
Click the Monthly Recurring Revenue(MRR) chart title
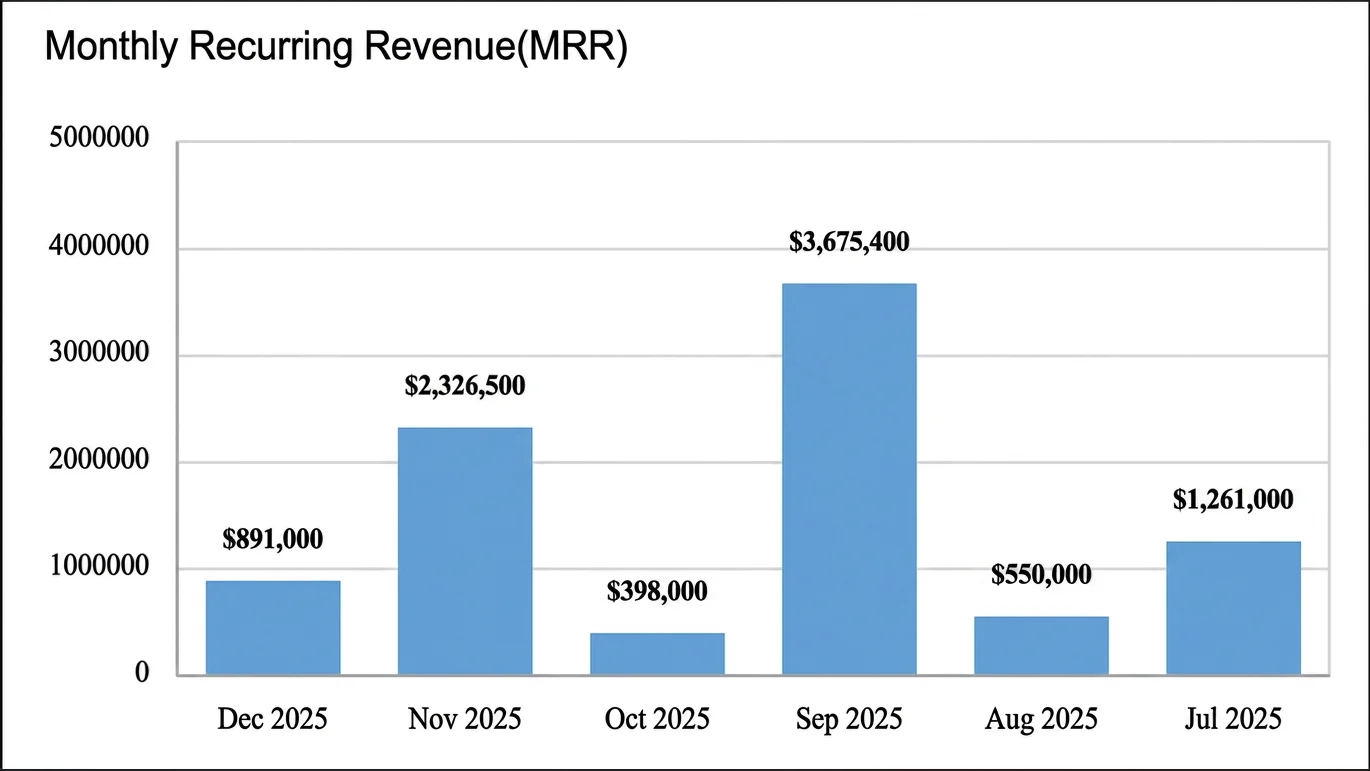pyautogui.click(x=336, y=49)
